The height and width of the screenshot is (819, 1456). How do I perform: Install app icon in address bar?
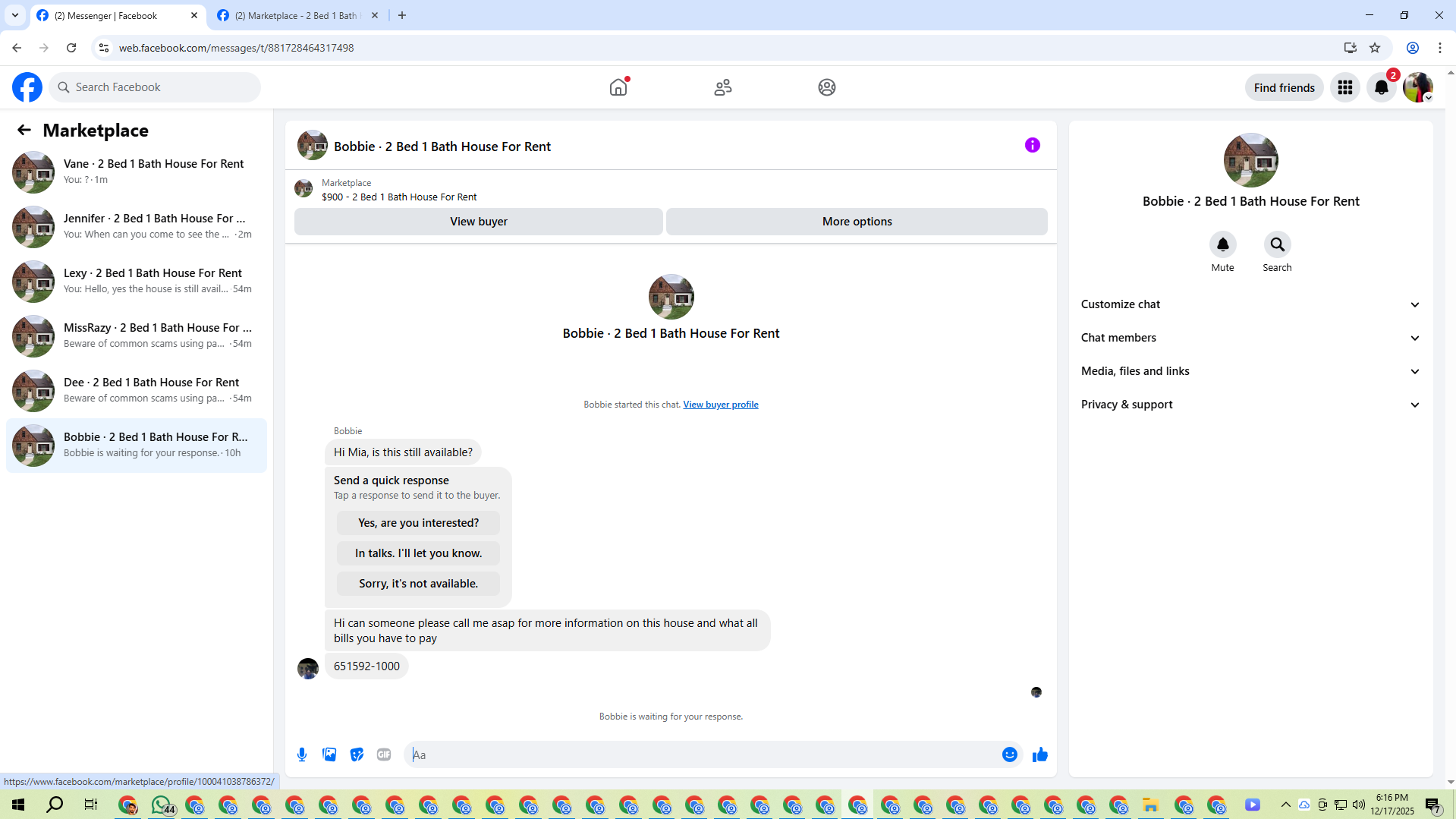point(1351,48)
